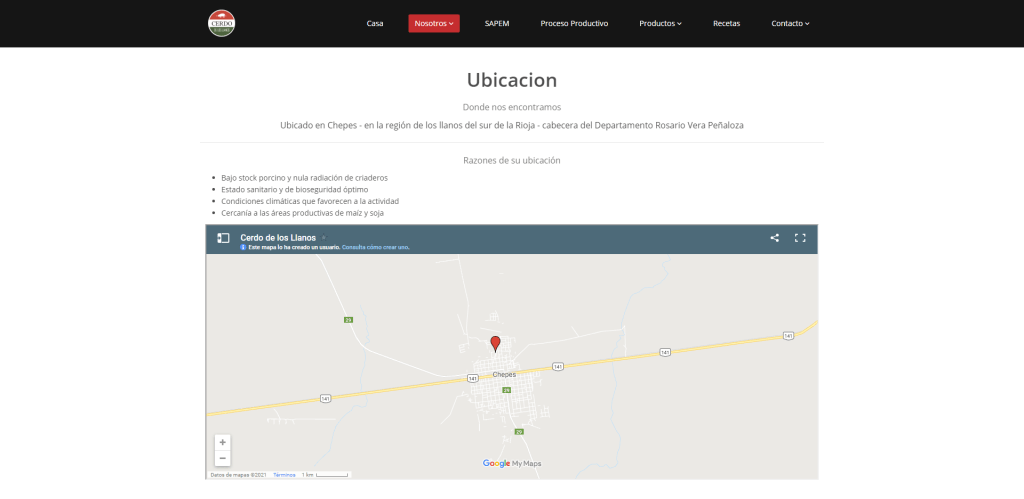
Task: Open the Recetas page
Action: [726, 23]
